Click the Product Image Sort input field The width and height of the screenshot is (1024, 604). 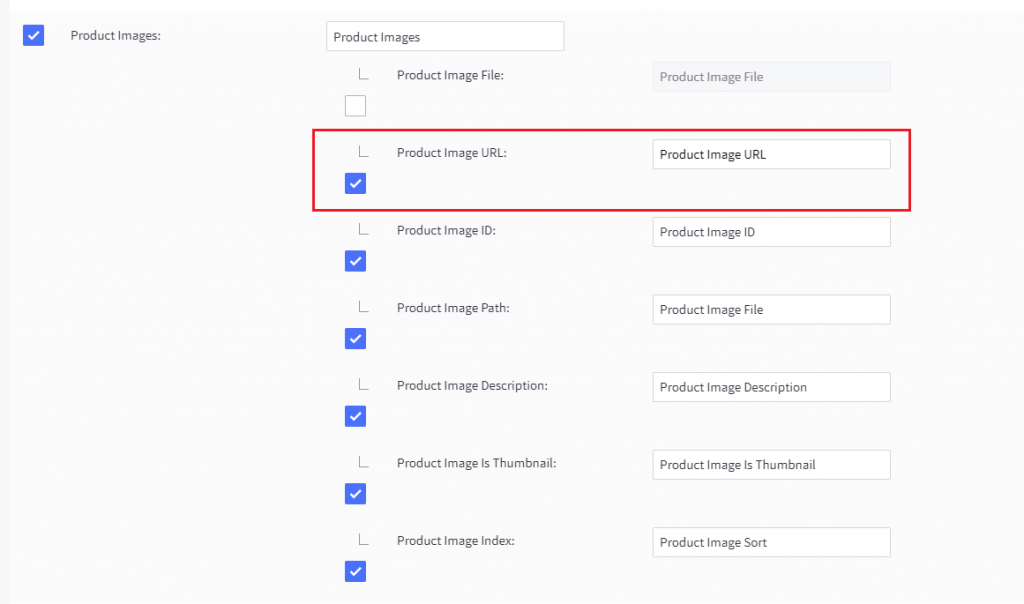[x=770, y=542]
